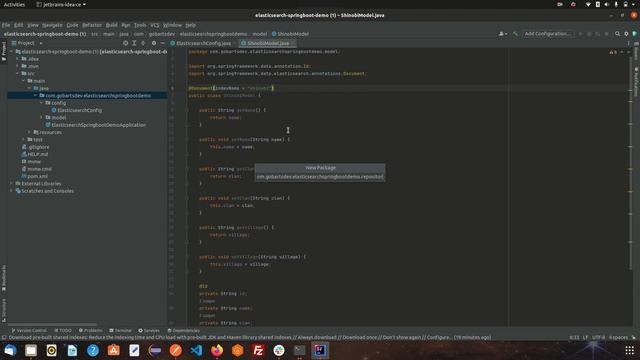Open Ubuntu Software in dock
The height and width of the screenshot is (360, 640).
113,350
